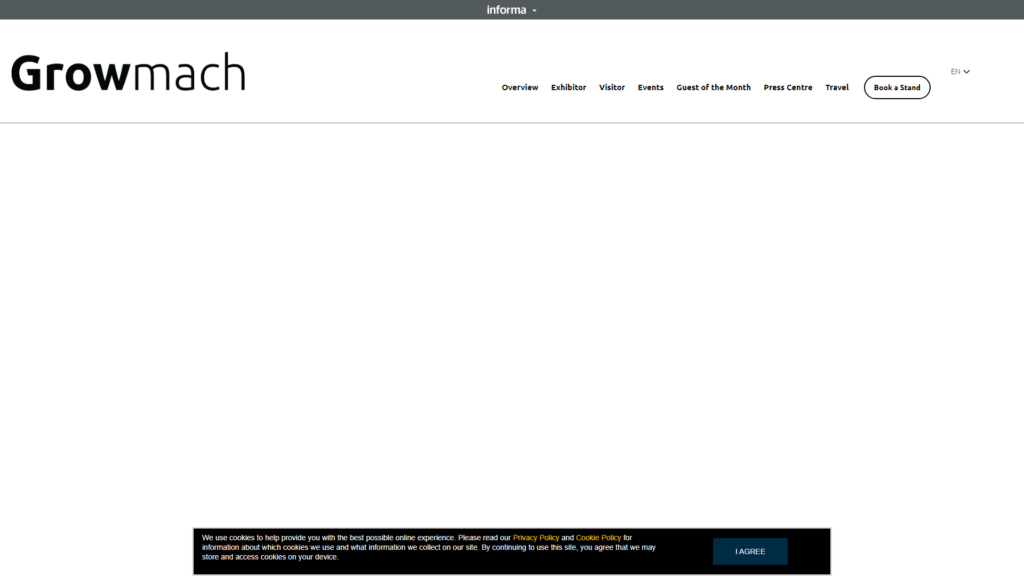Open Guest of the Month page
This screenshot has height=576, width=1024.
[713, 88]
